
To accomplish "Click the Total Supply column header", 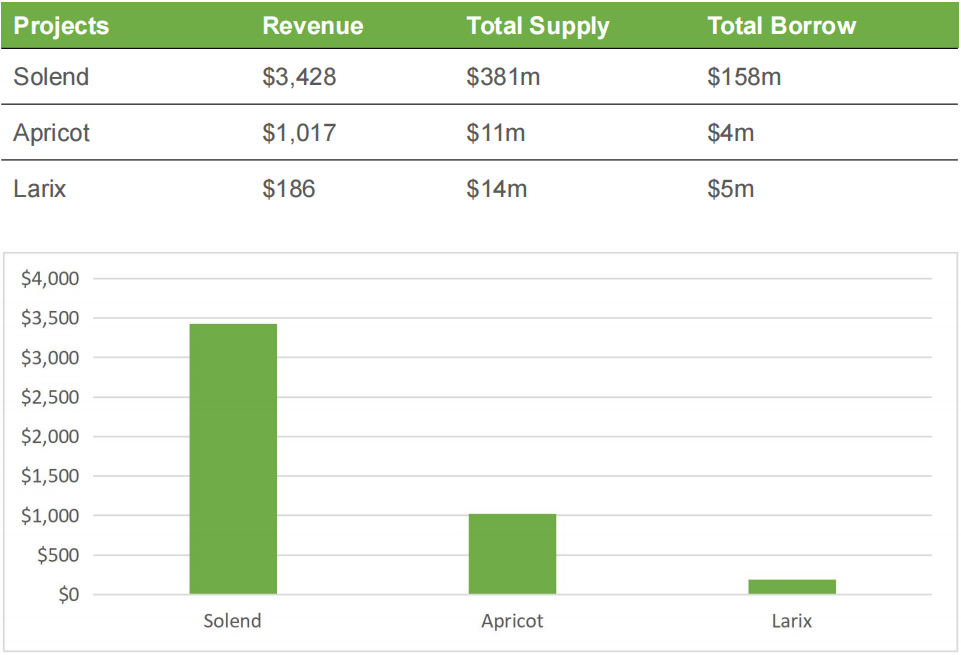I will pyautogui.click(x=537, y=26).
